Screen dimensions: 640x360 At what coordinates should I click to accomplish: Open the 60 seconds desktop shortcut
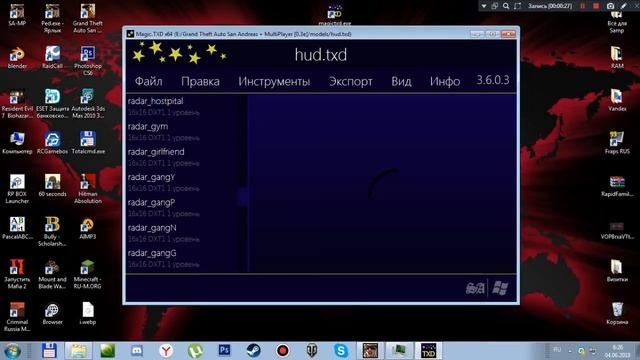52,186
